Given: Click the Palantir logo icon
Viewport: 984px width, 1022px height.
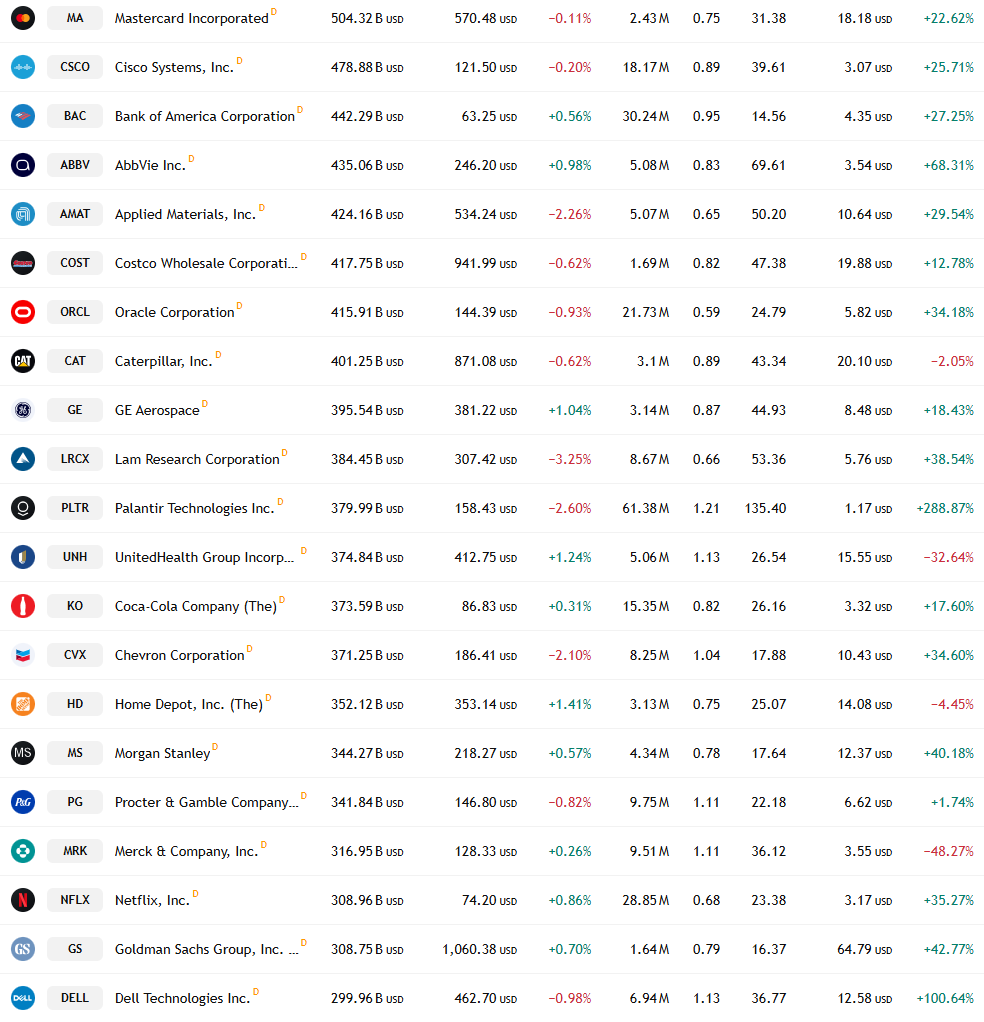Looking at the screenshot, I should point(23,508).
